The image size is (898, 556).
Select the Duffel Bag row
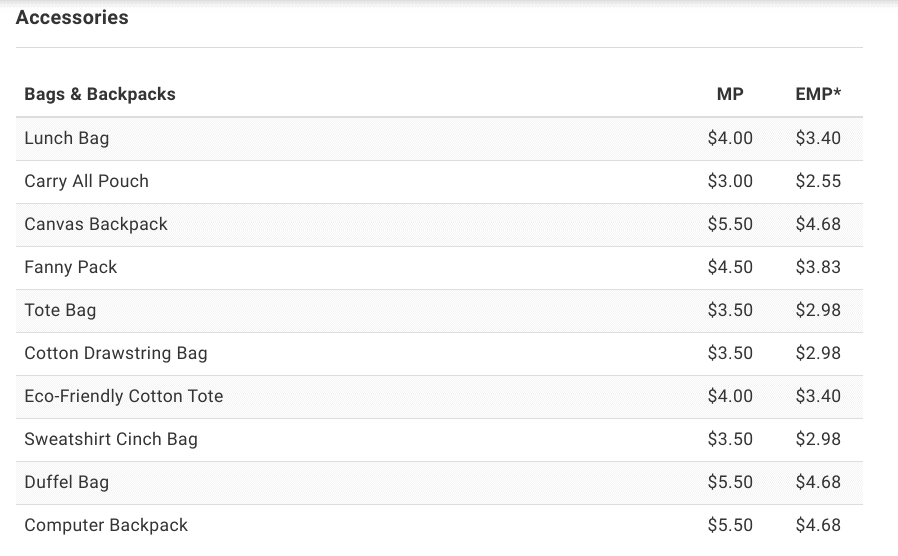click(439, 482)
